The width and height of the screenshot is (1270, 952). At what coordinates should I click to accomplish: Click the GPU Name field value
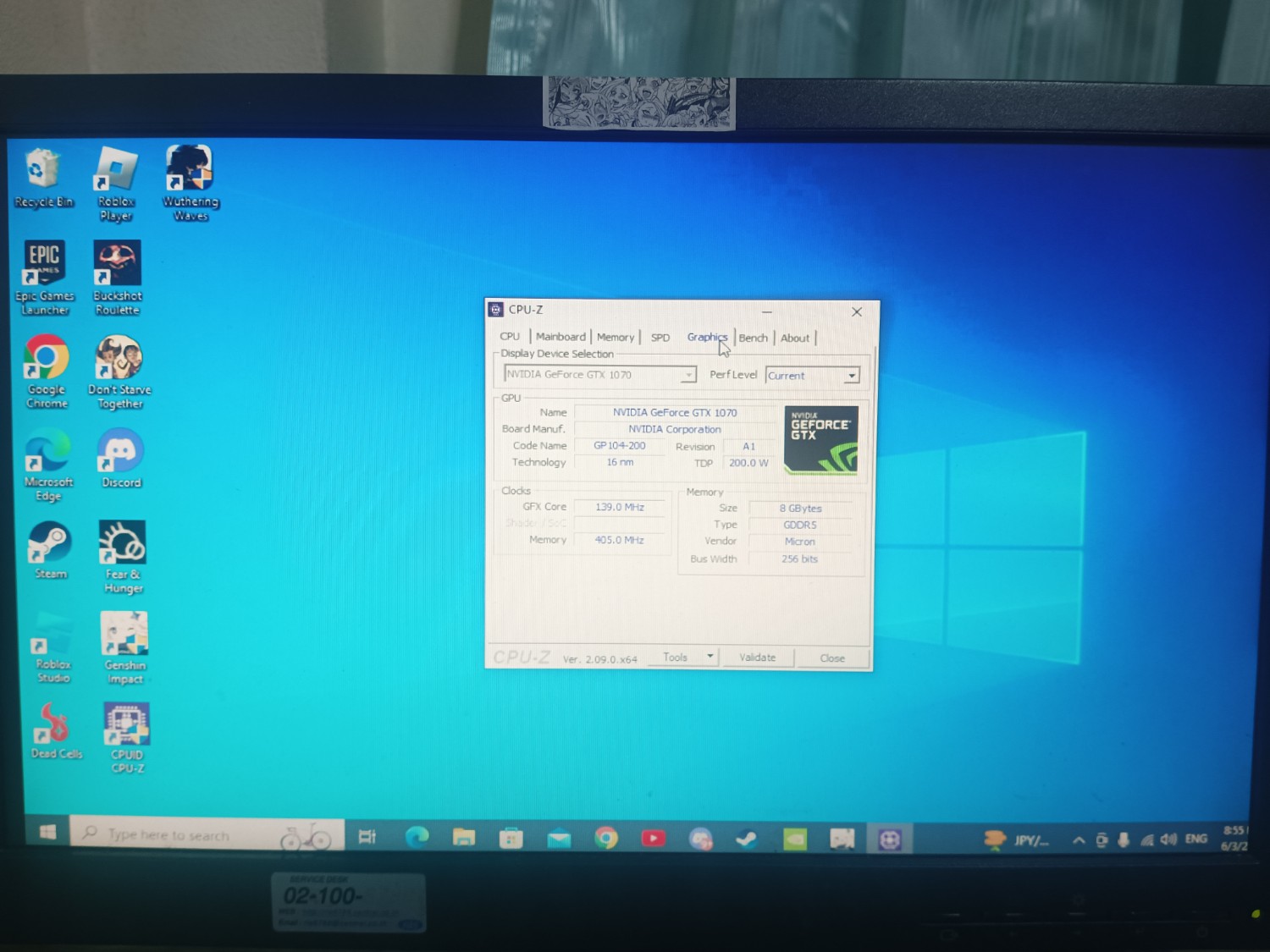(675, 412)
